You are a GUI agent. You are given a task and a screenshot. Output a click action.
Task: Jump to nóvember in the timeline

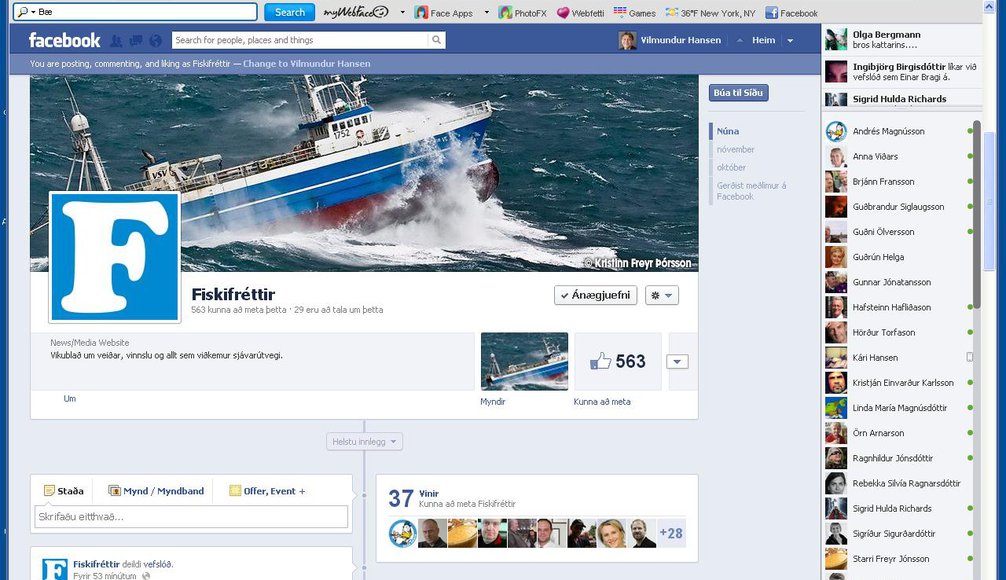click(735, 149)
